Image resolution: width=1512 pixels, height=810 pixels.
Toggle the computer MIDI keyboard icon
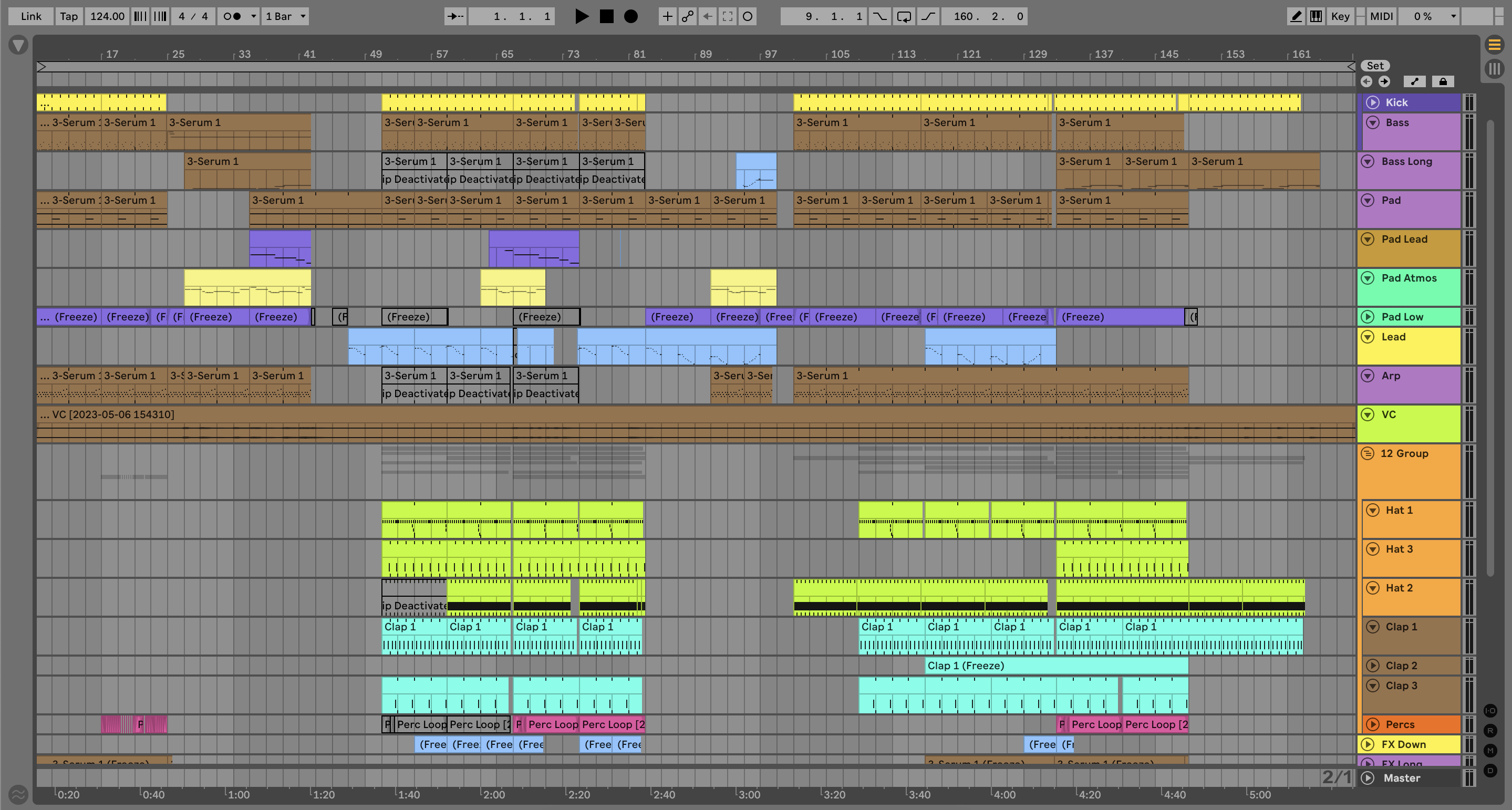point(1316,16)
